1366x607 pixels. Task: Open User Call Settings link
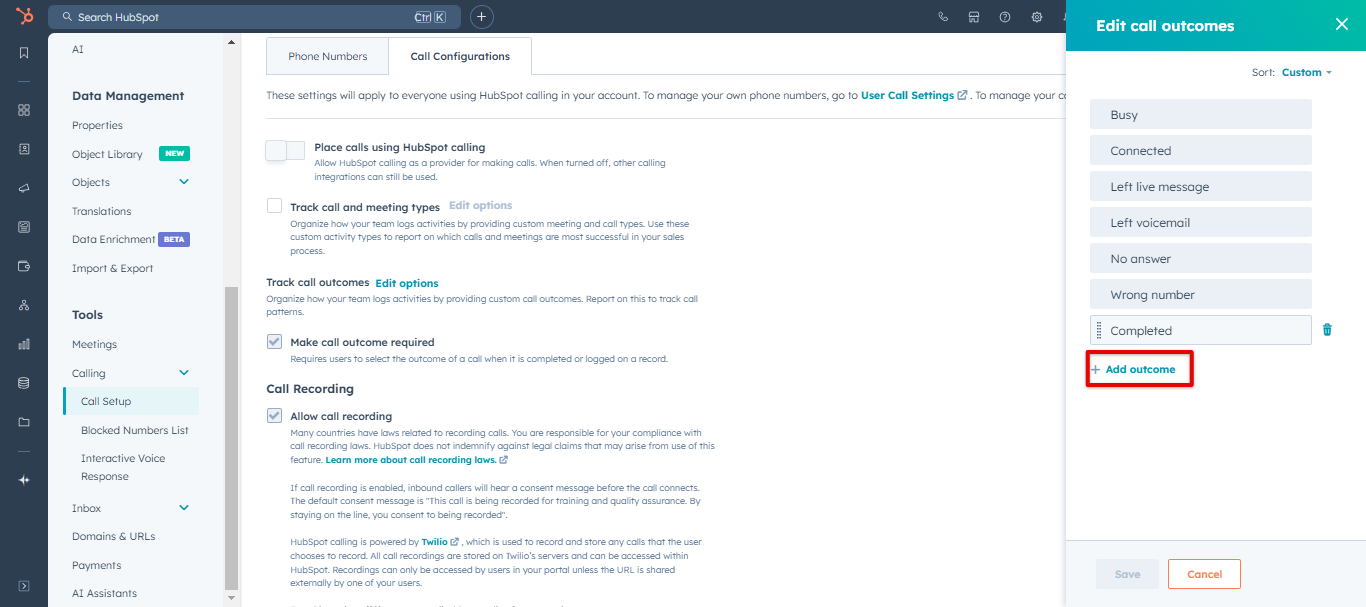click(907, 96)
